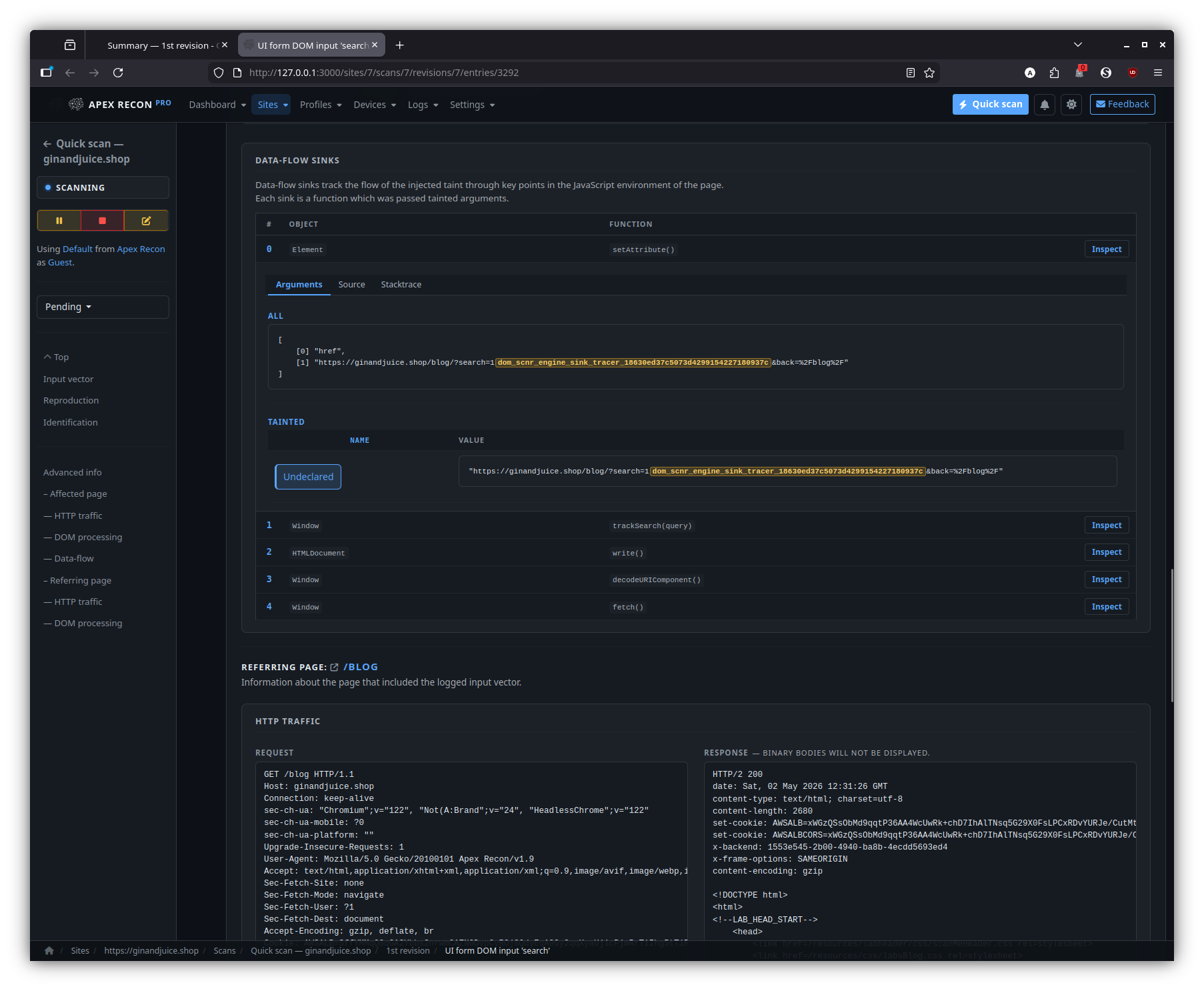1204x991 pixels.
Task: Click the uBlock Origin shield icon
Action: 1133,73
